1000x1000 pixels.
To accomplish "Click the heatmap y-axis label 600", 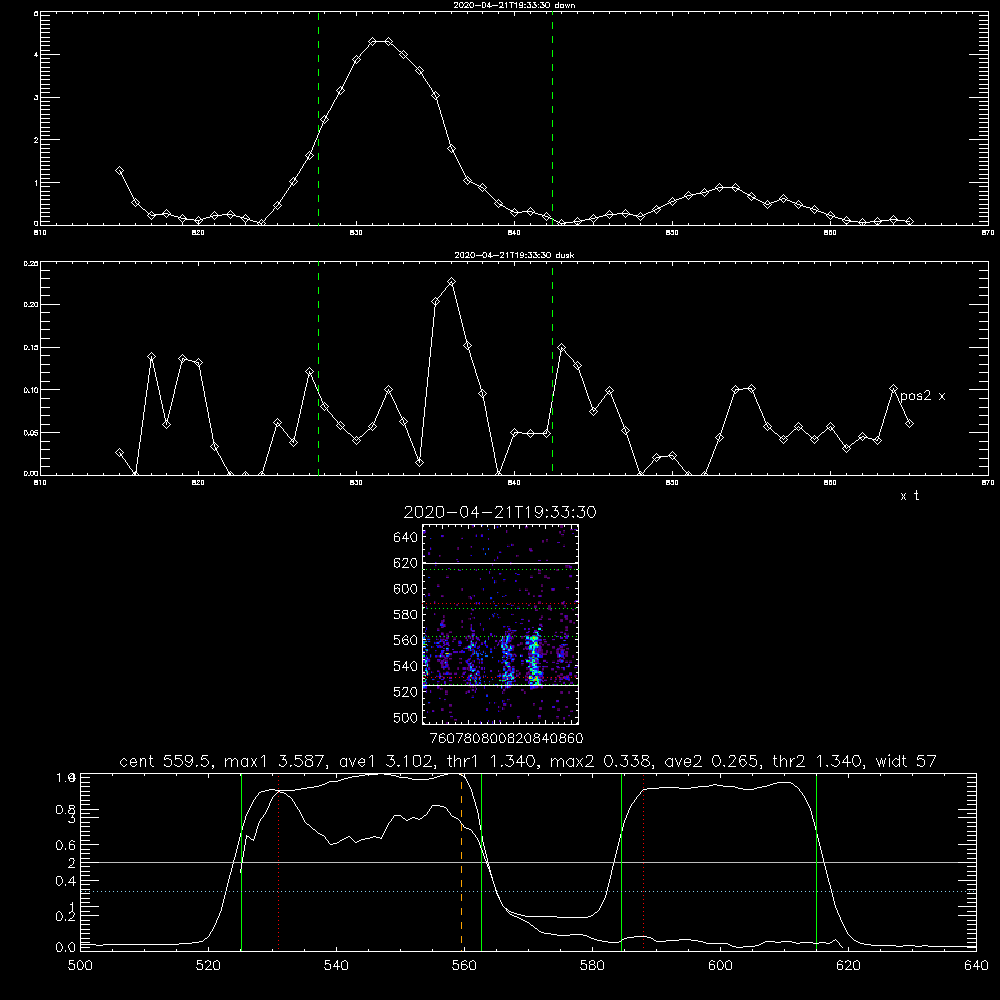I will coord(406,589).
